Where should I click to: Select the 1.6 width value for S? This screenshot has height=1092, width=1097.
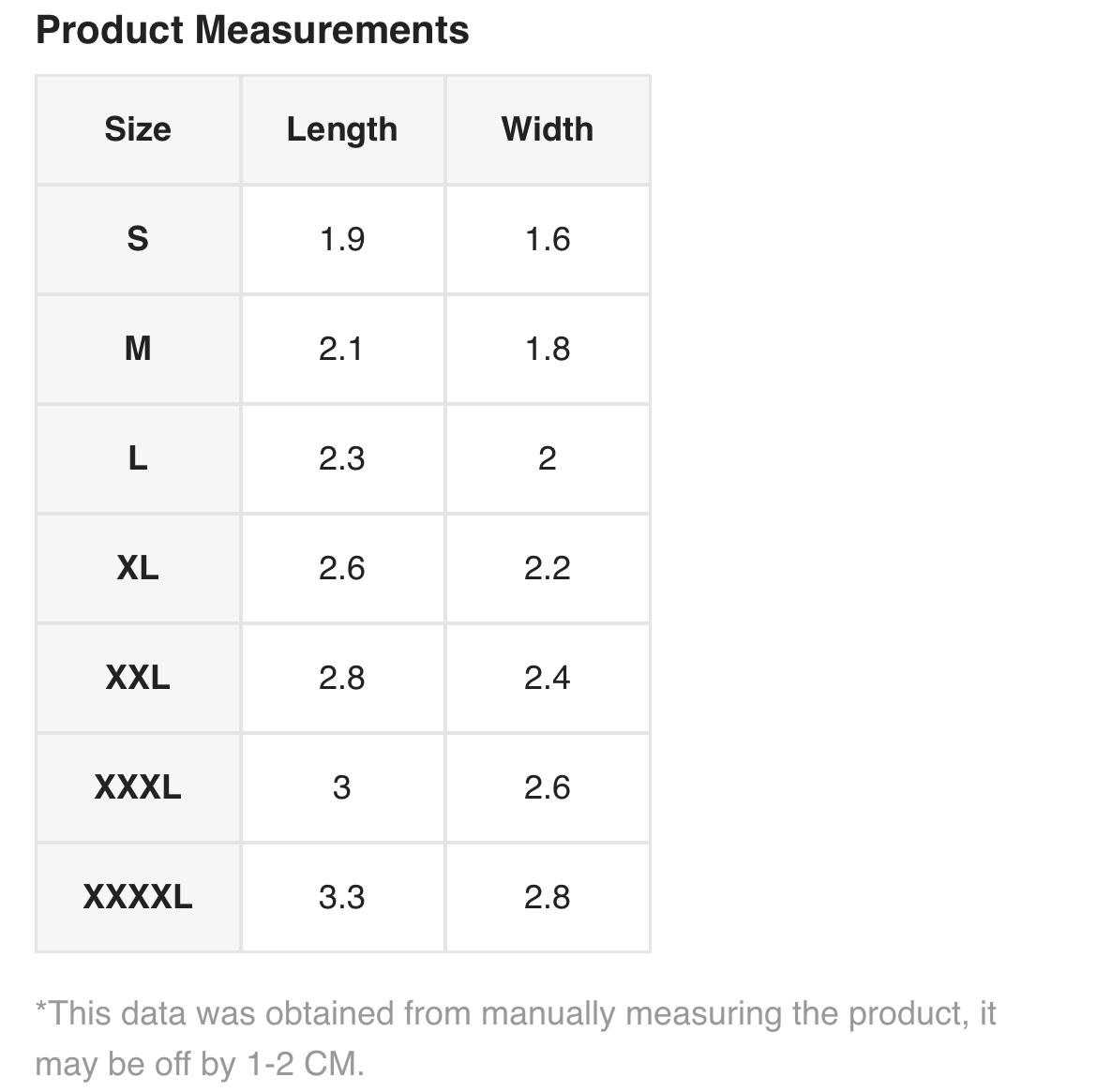tap(548, 239)
